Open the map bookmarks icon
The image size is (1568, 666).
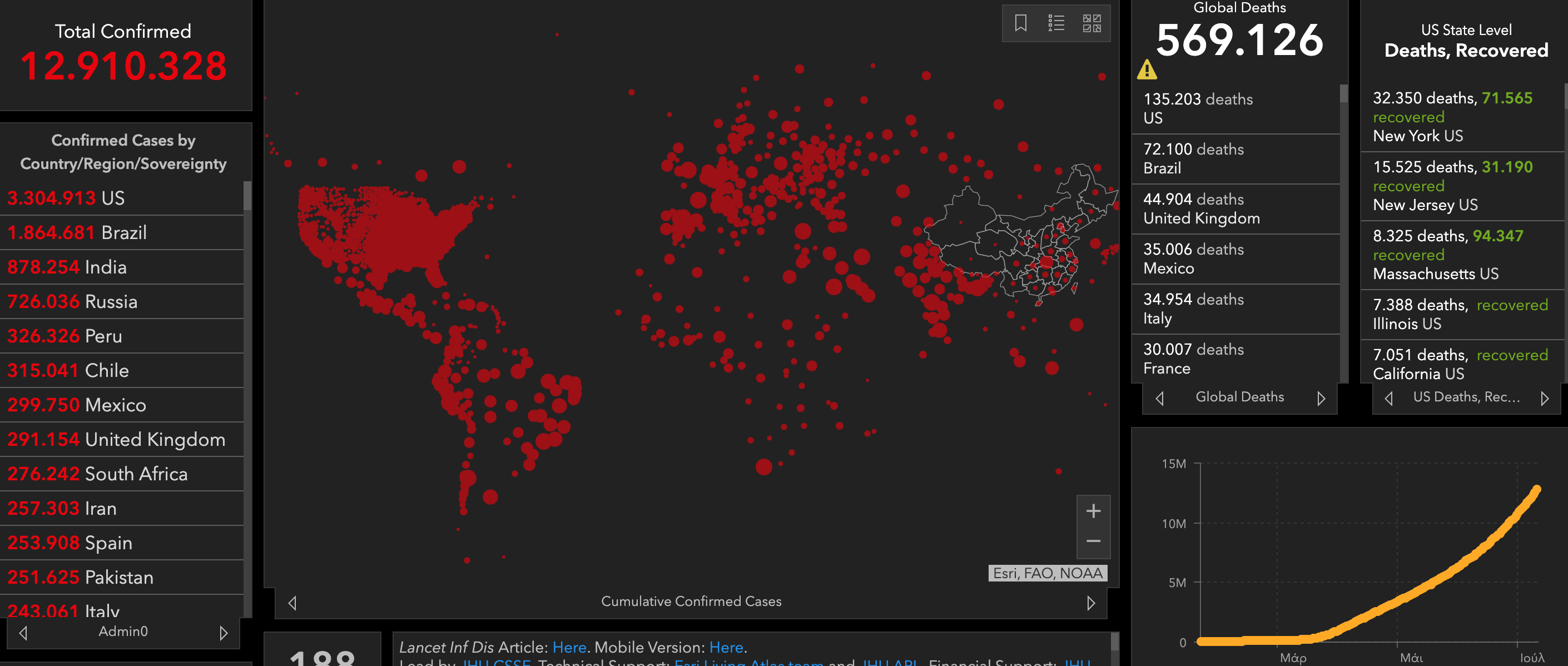click(1021, 23)
